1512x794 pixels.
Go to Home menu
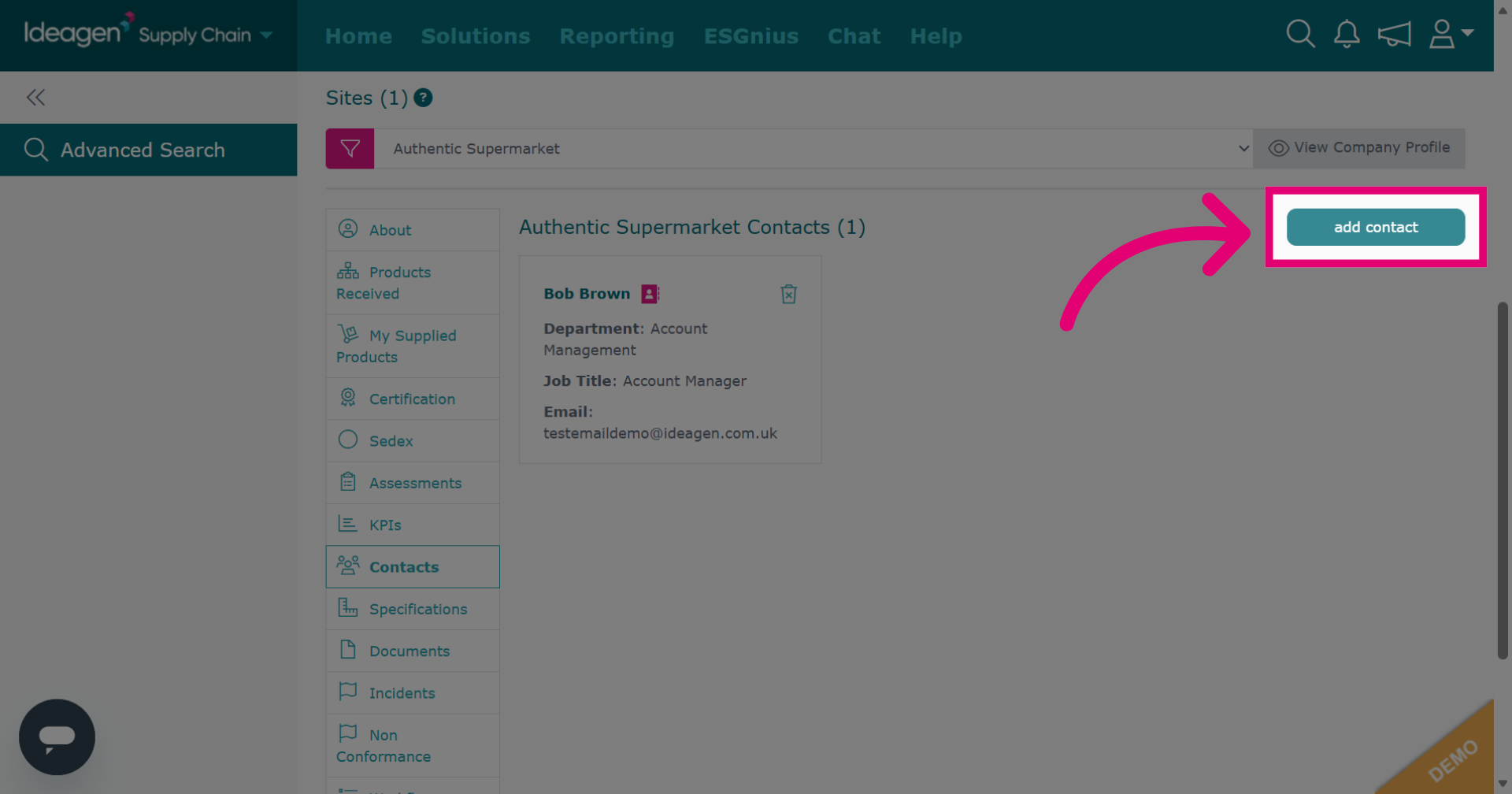(358, 36)
